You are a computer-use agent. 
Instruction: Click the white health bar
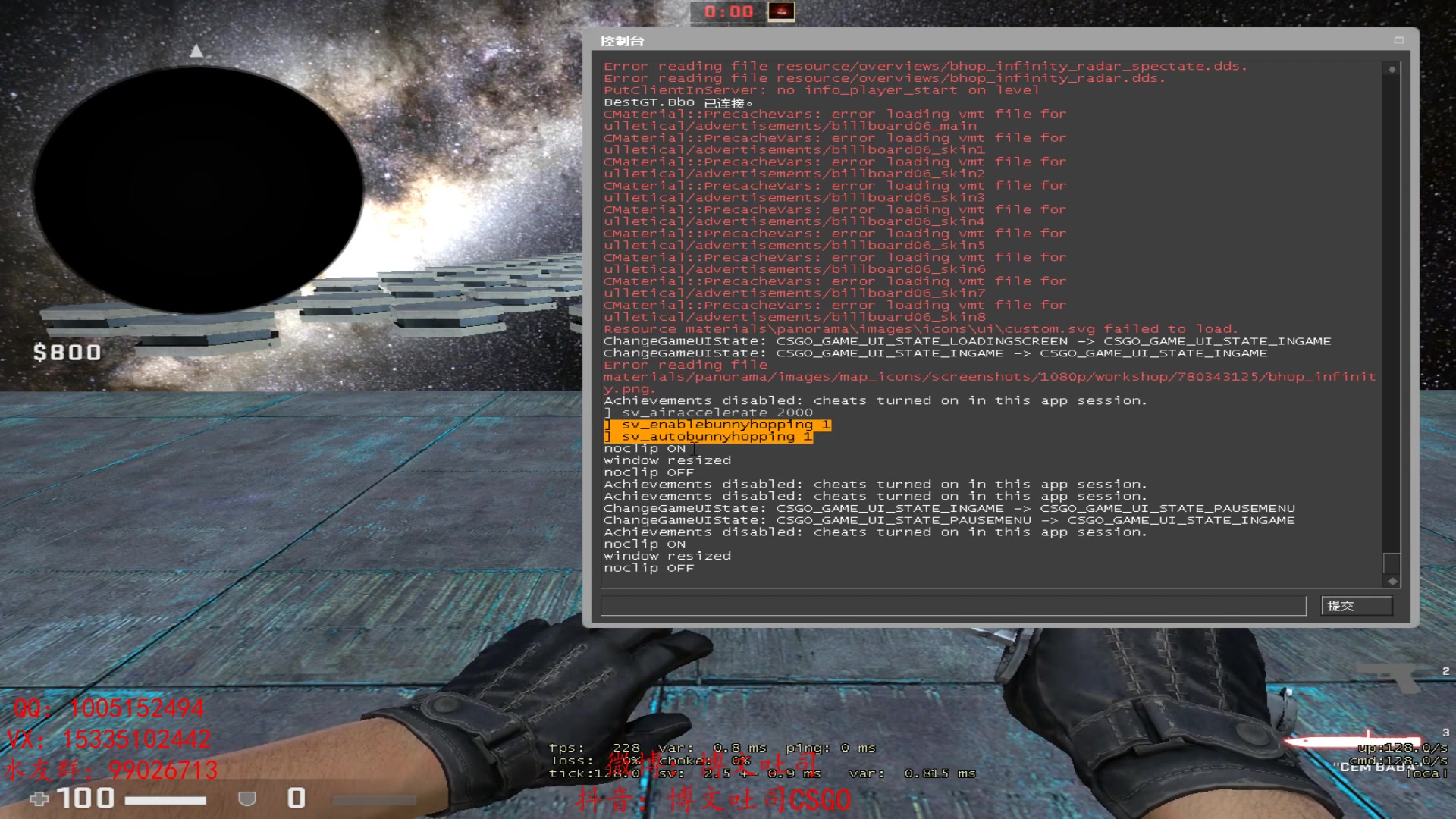pos(165,800)
